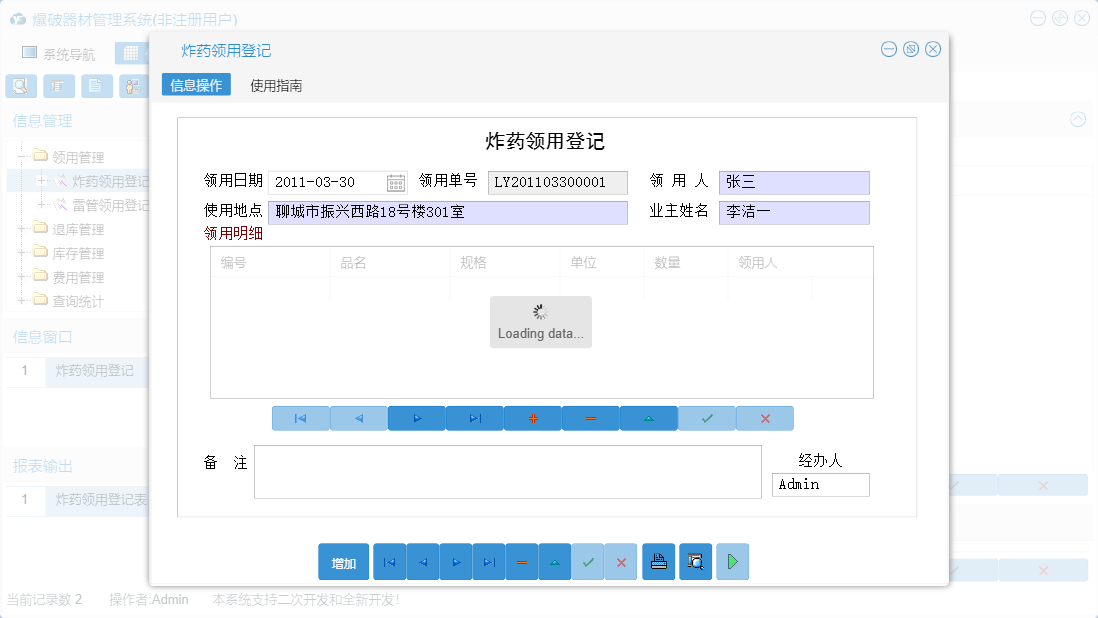Open the calendar picker beside 领用日期
1098x618 pixels.
(396, 182)
